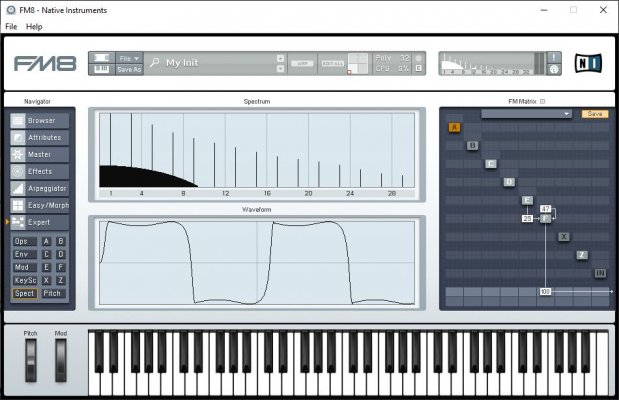This screenshot has height=400, width=619.
Task: Select operator X in the FM Matrix
Action: tap(564, 237)
